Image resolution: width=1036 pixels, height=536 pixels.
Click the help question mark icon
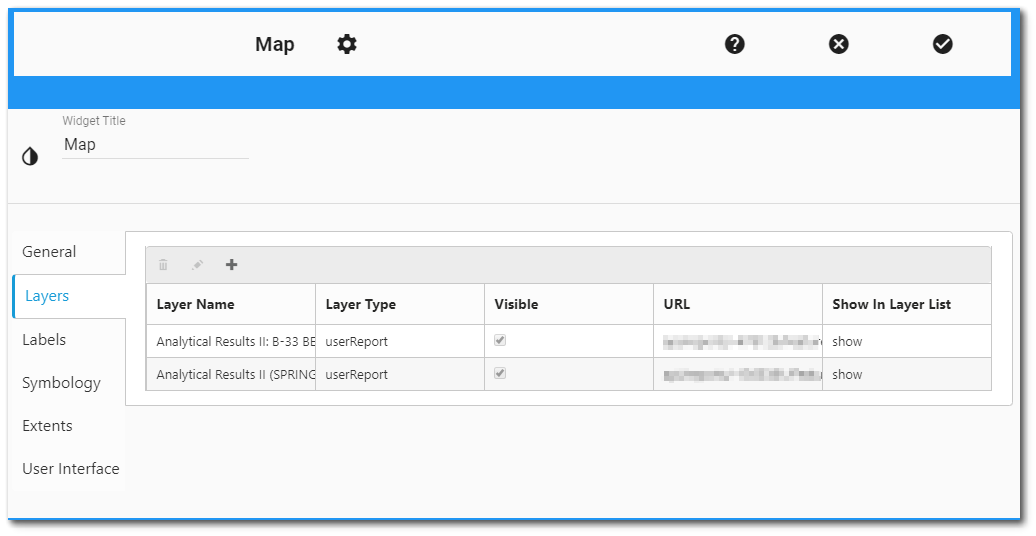click(x=735, y=44)
